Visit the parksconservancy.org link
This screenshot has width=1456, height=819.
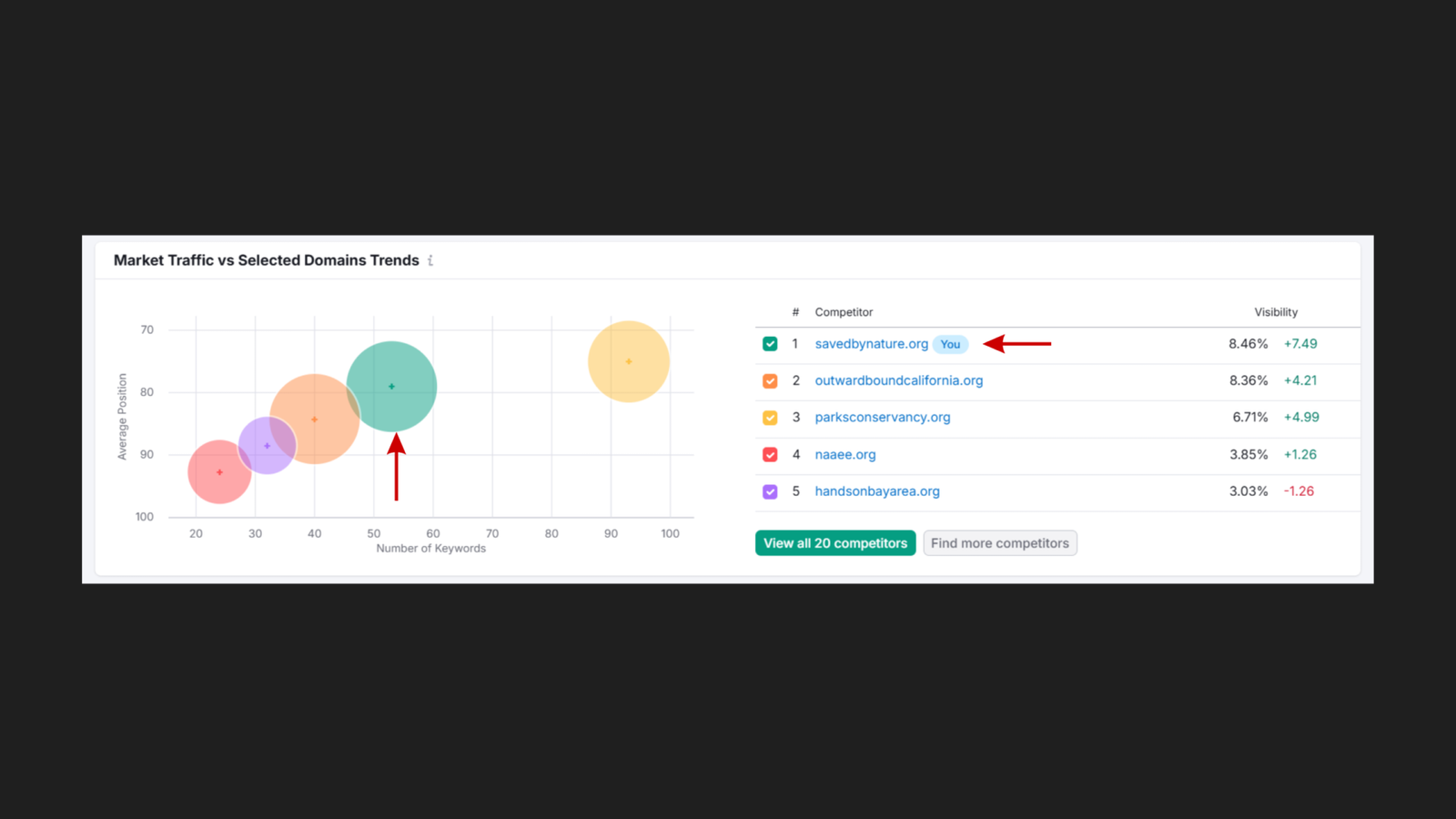882,418
